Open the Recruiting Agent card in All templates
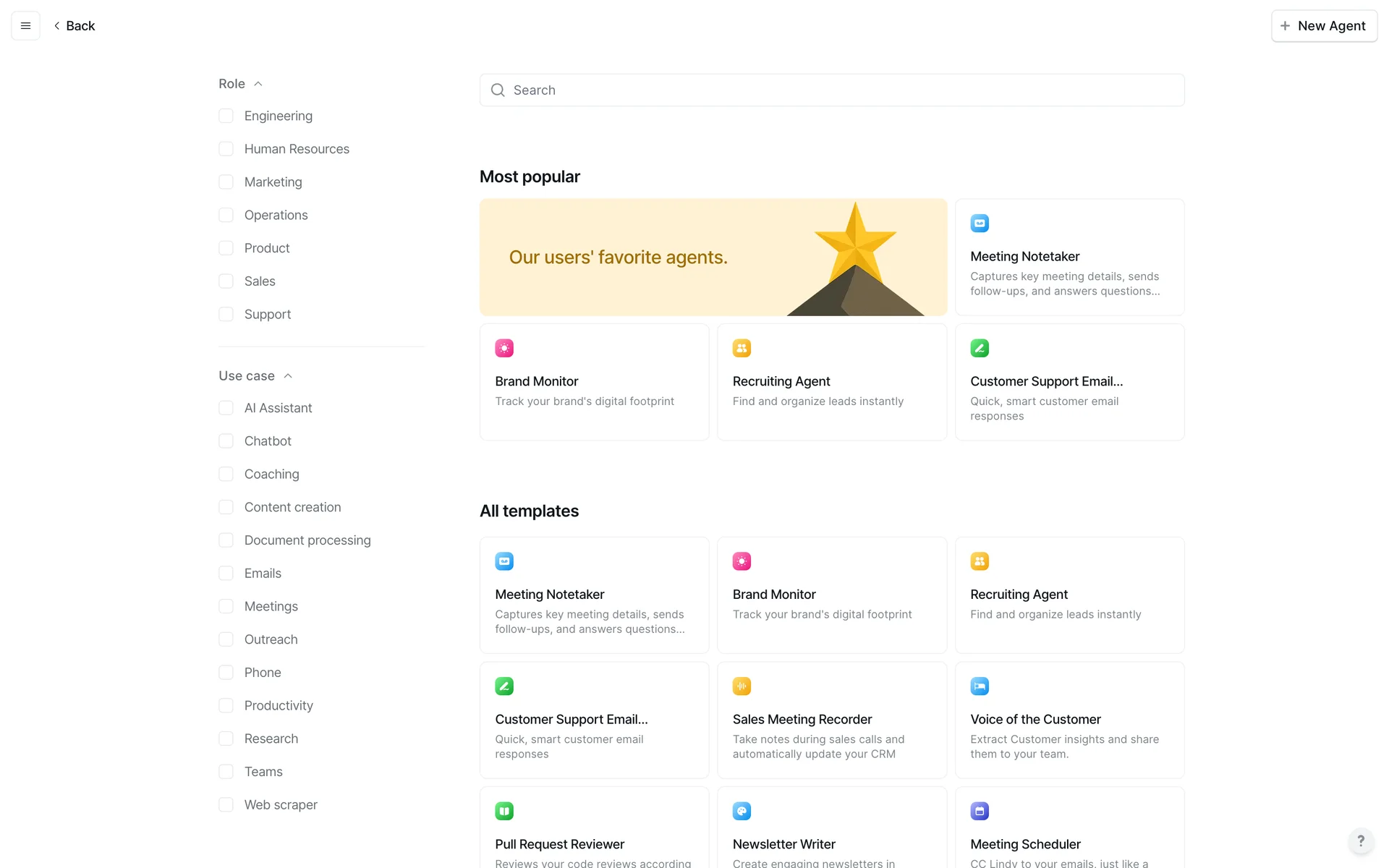1389x868 pixels. tap(1069, 595)
